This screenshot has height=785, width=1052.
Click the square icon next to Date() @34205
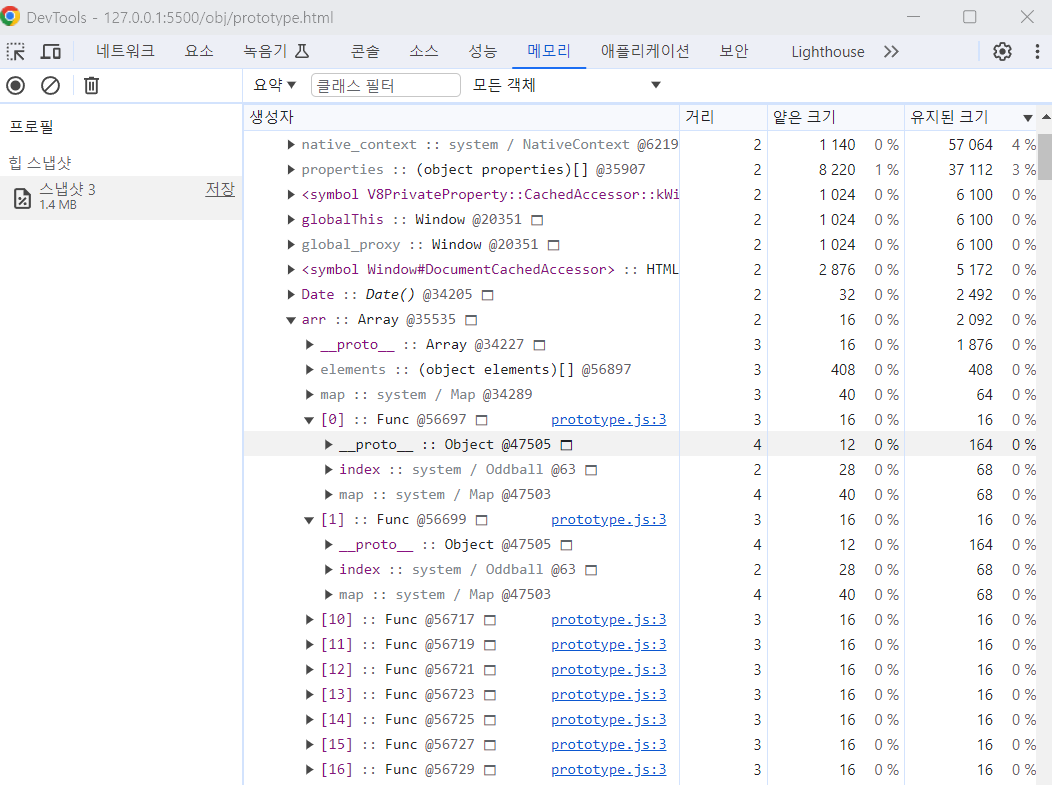pyautogui.click(x=488, y=295)
